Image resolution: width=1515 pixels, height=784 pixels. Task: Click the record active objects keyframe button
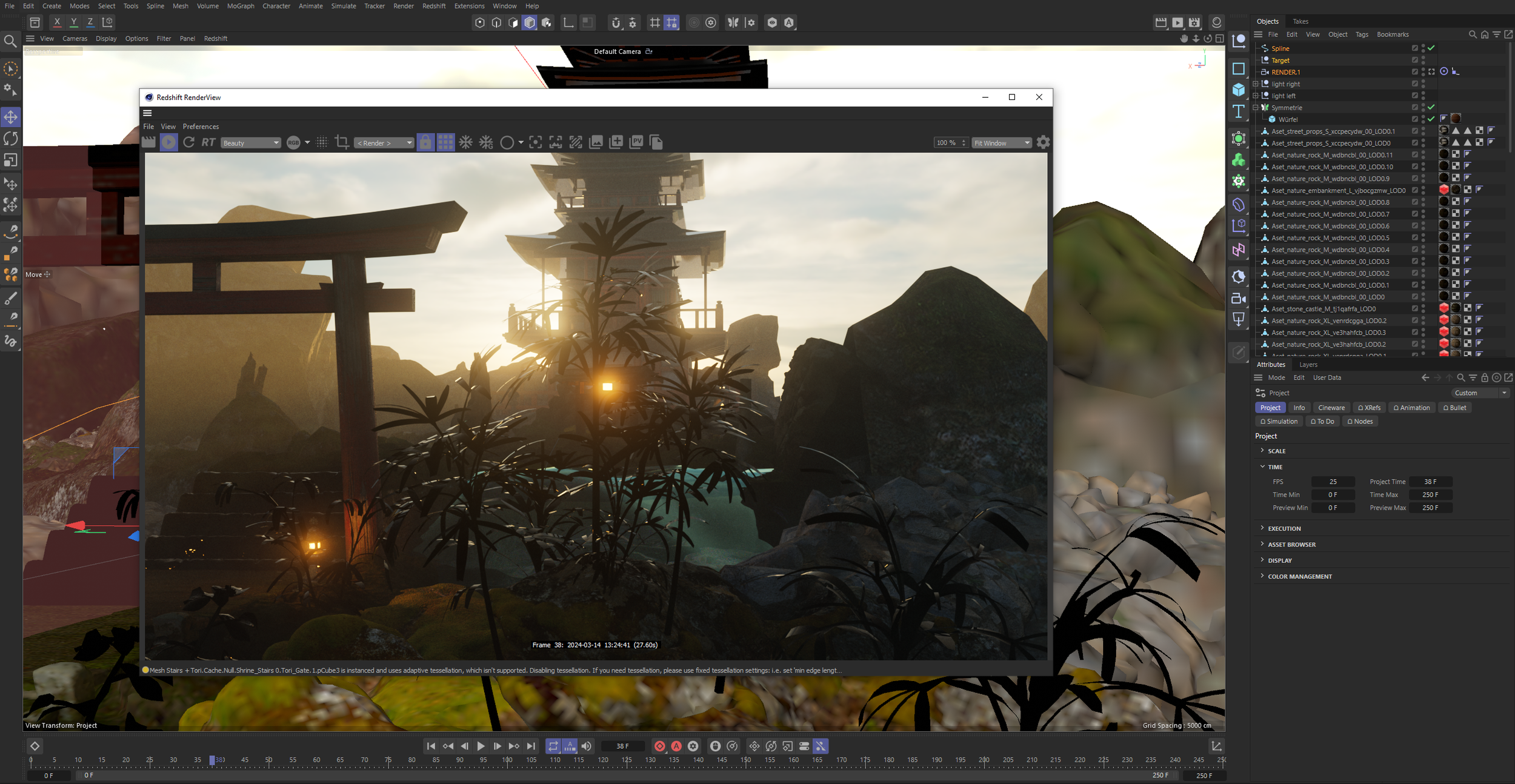coord(659,746)
